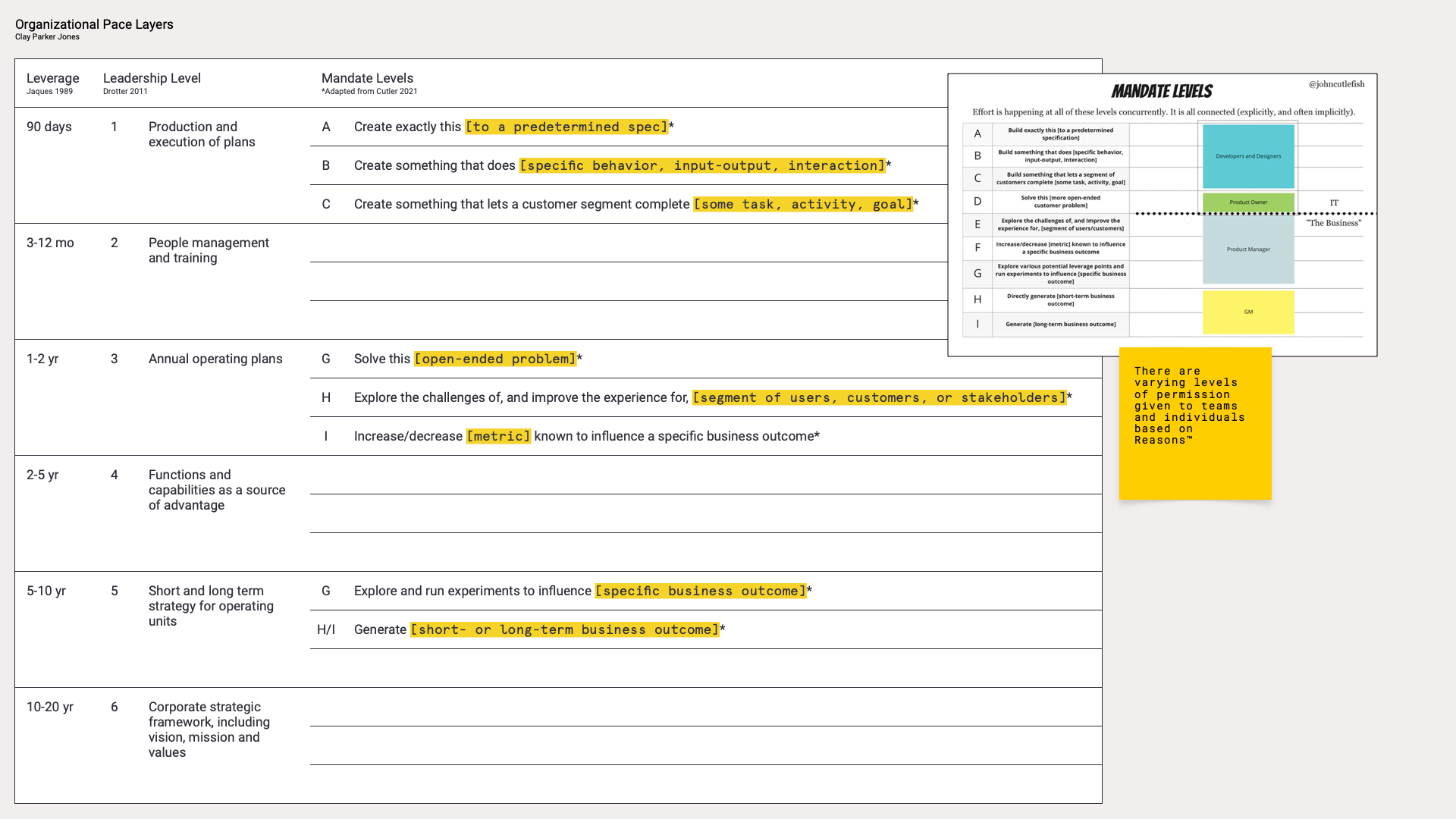Click the 10-20 yr leverage cell
Screen dimensions: 1456x819
click(x=50, y=707)
